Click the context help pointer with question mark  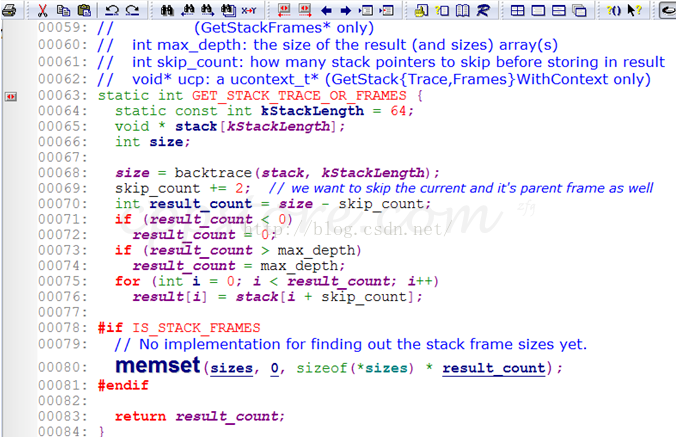(633, 11)
